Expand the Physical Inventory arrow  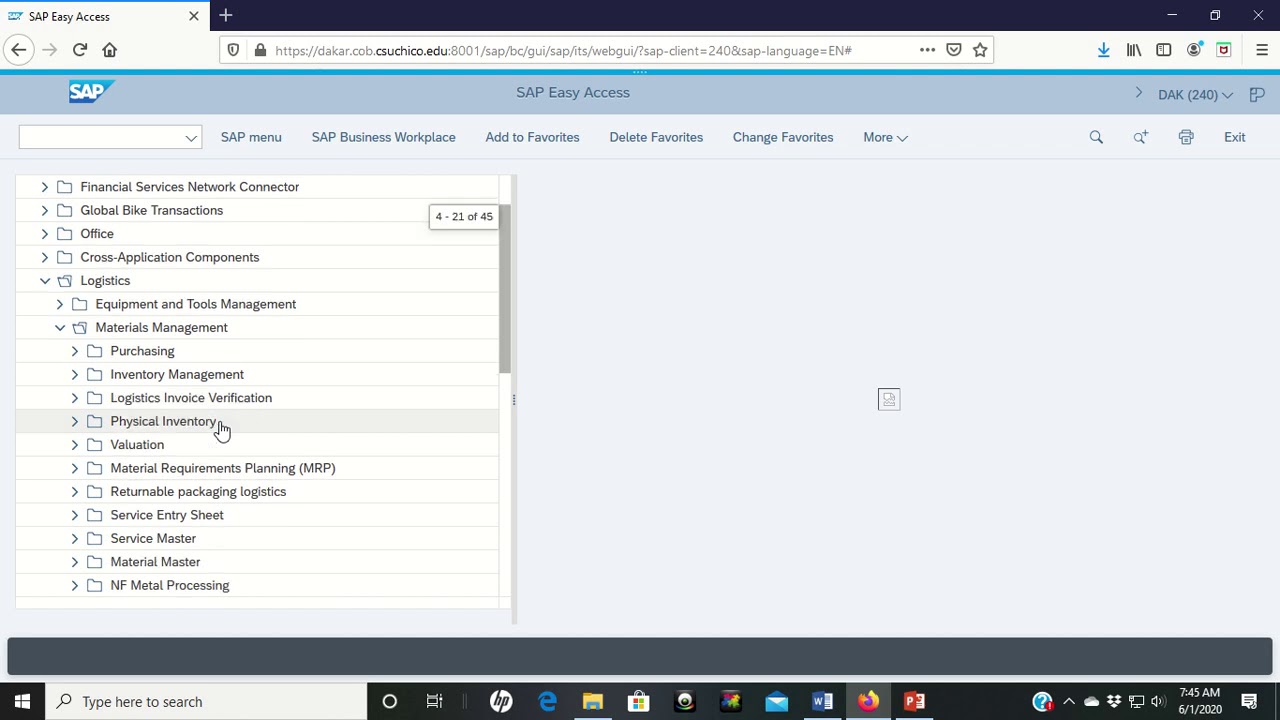coord(75,421)
